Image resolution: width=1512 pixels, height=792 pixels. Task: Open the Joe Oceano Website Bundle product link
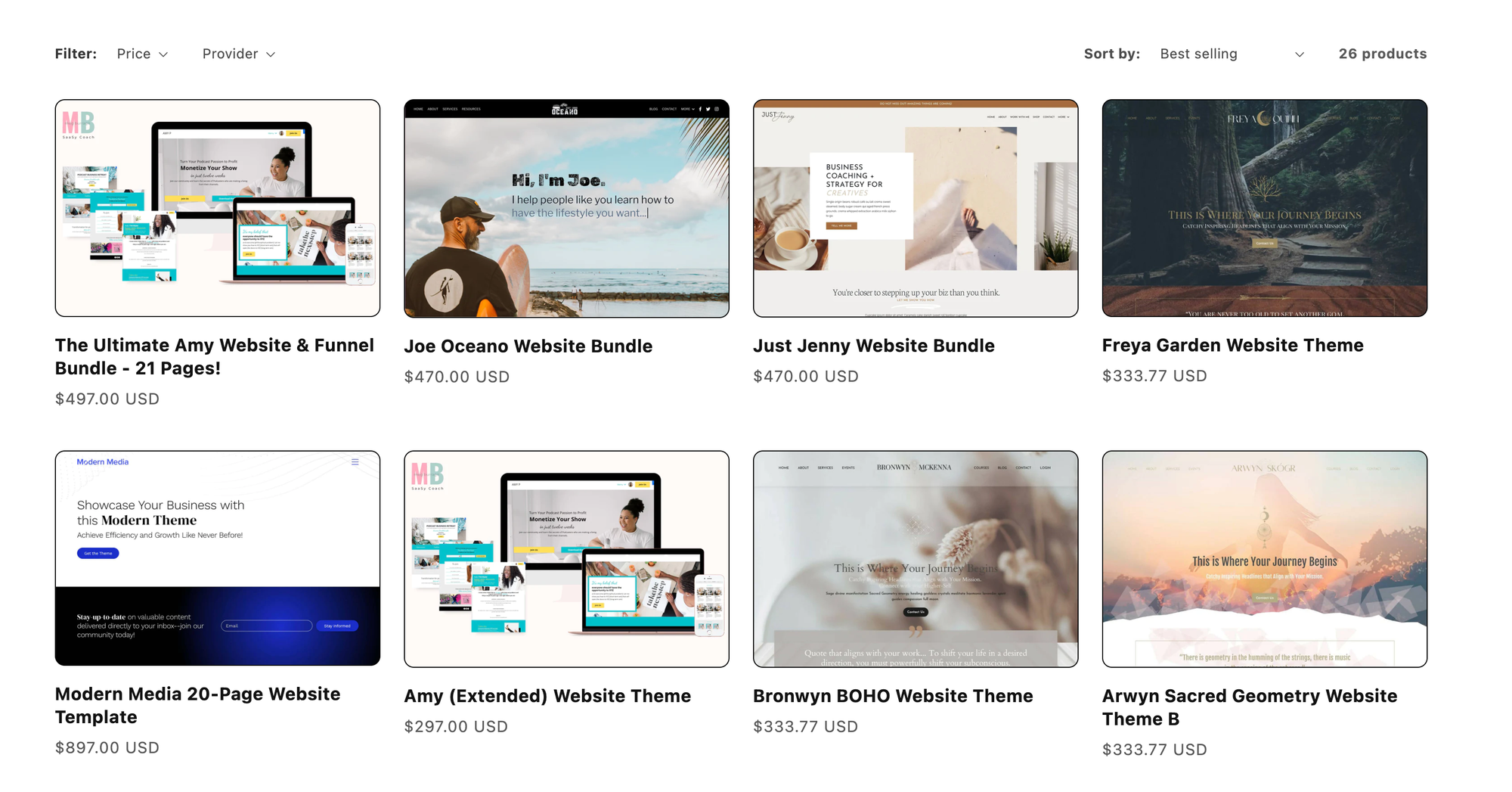pos(528,346)
